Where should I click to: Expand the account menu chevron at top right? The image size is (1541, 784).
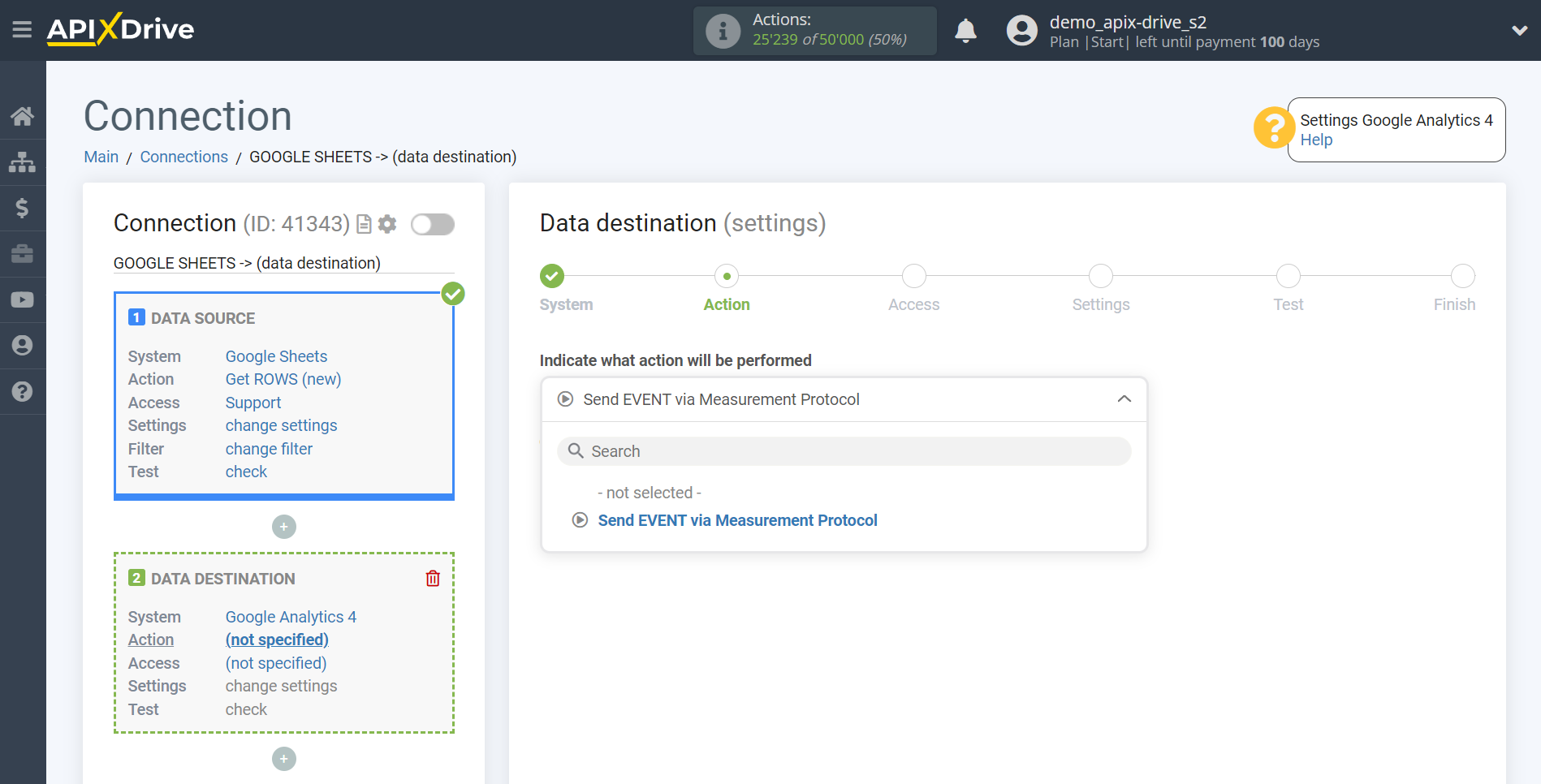tap(1519, 30)
